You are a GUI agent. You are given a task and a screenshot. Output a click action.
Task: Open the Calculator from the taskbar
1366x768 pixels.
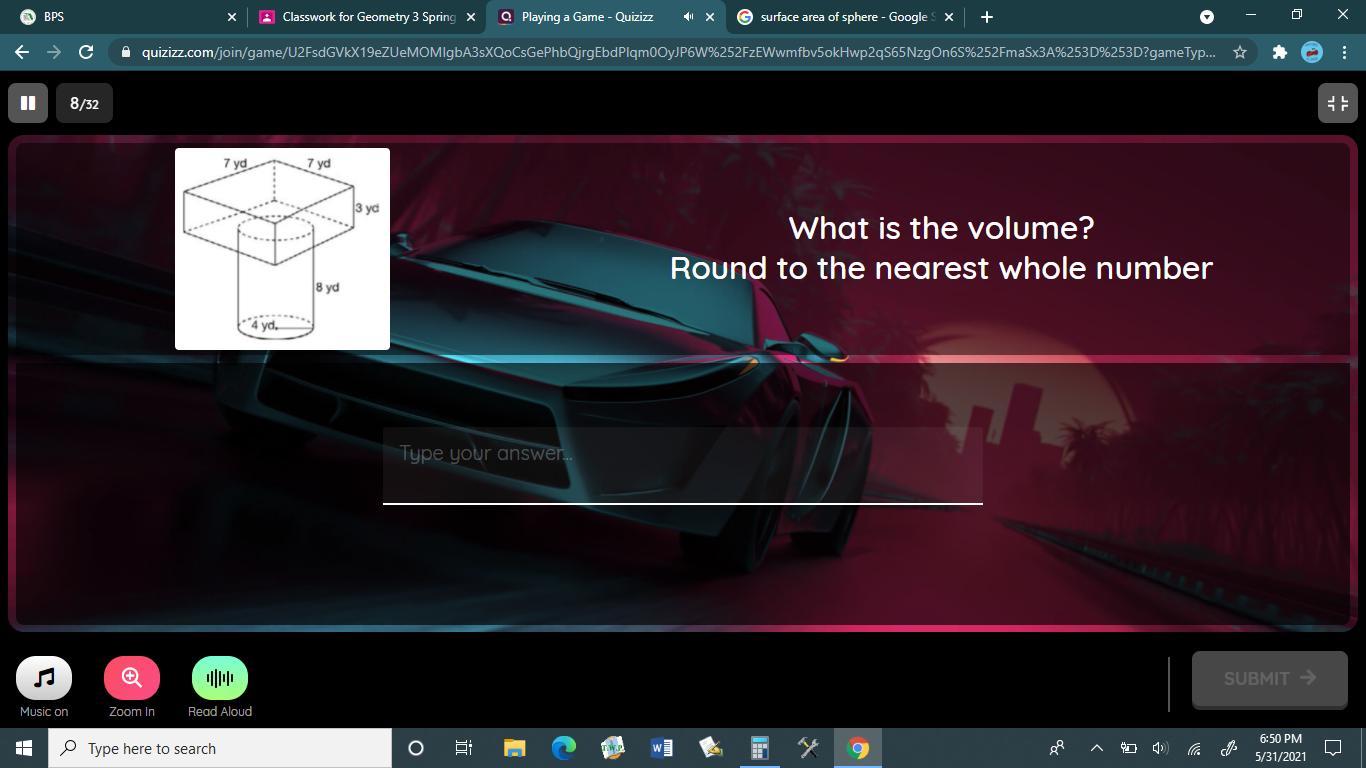coord(759,748)
